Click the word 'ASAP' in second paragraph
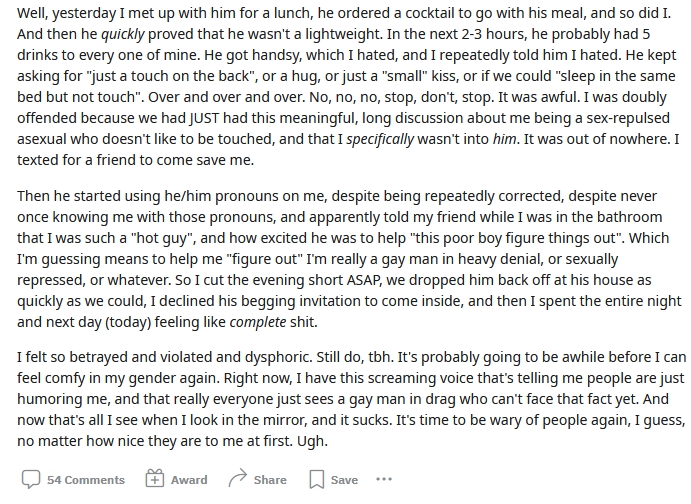The height and width of the screenshot is (504, 691). coord(363,280)
